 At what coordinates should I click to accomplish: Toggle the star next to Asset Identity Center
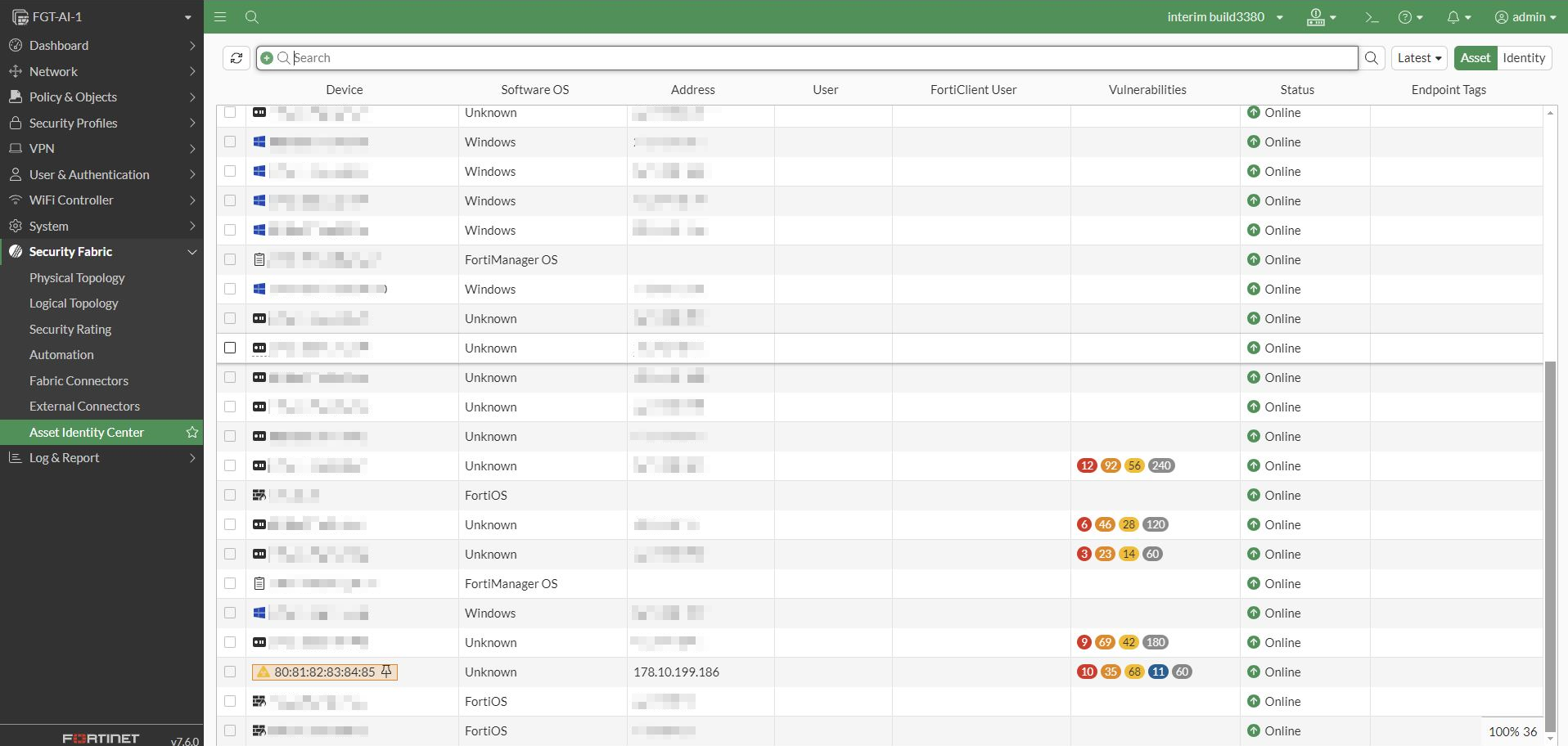point(192,432)
